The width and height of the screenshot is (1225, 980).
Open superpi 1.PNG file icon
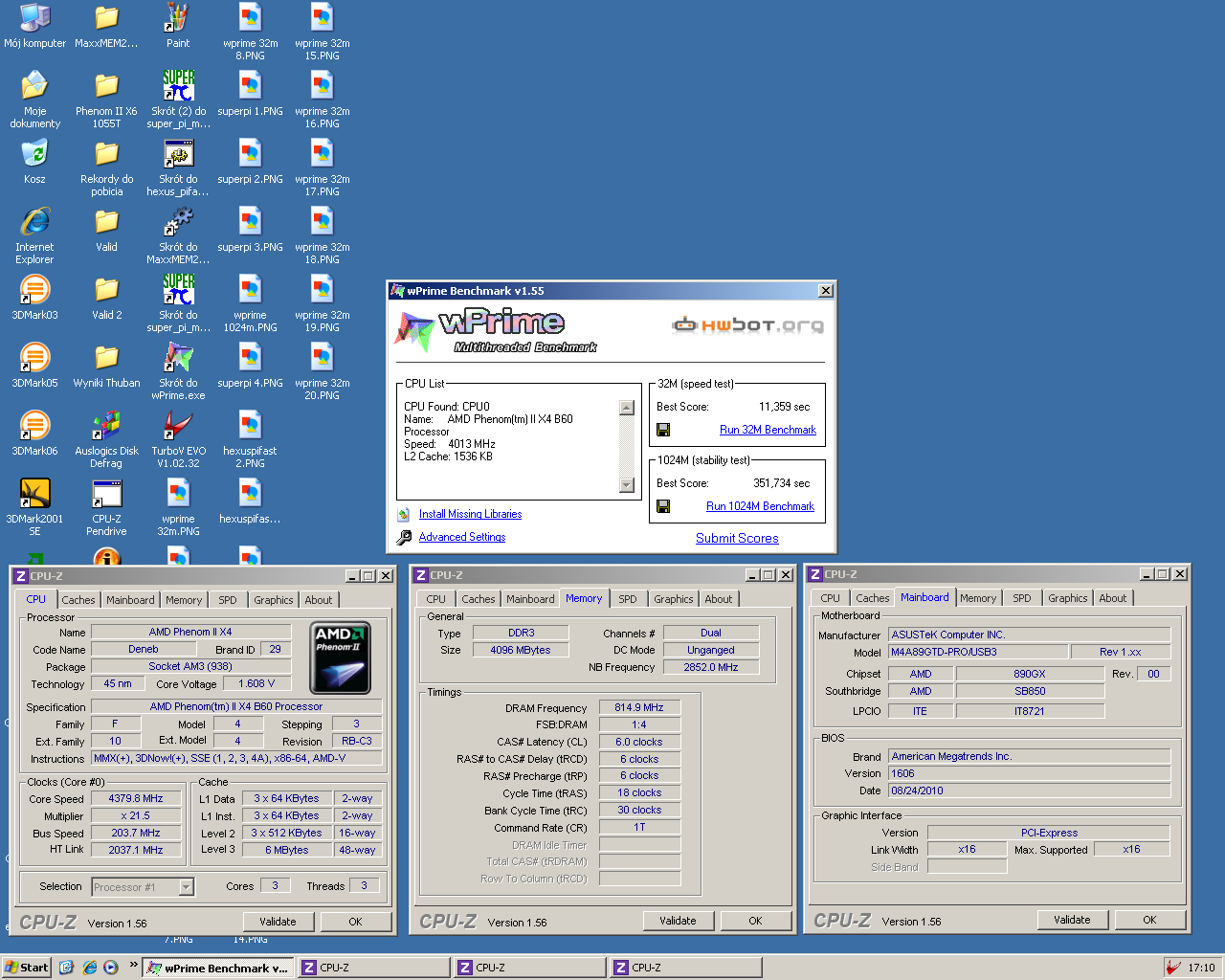(x=250, y=85)
